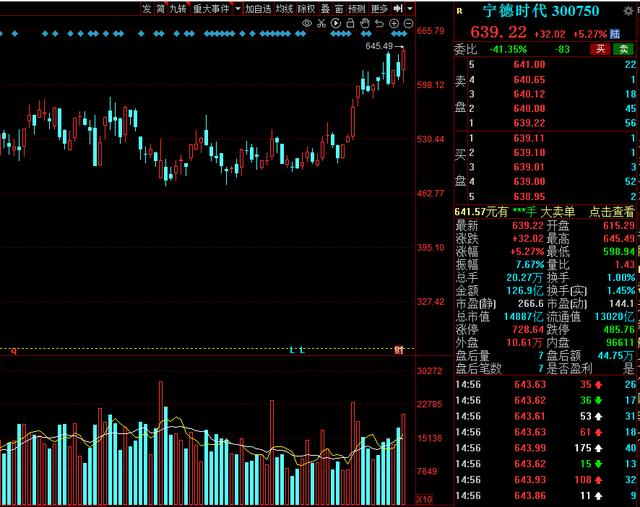Image resolution: width=640 pixels, height=507 pixels.
Task: Click buy level 3 price 639.01
Action: 529,167
